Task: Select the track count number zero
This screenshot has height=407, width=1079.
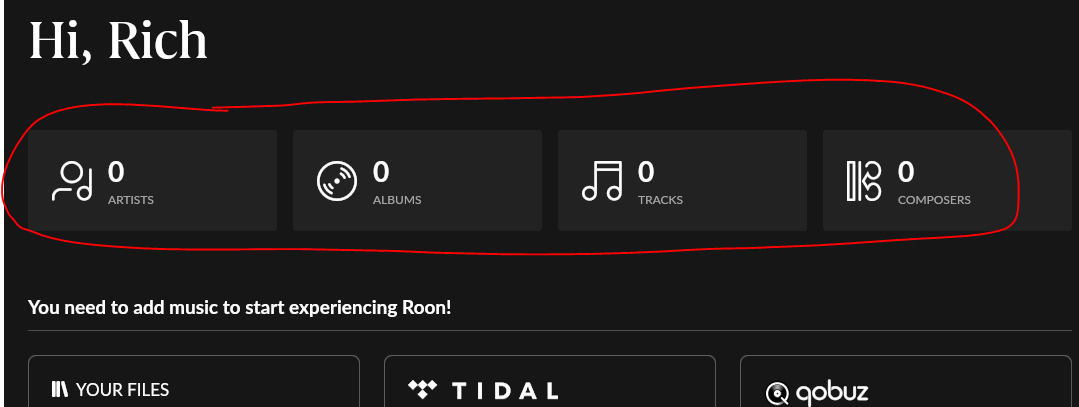Action: click(646, 171)
